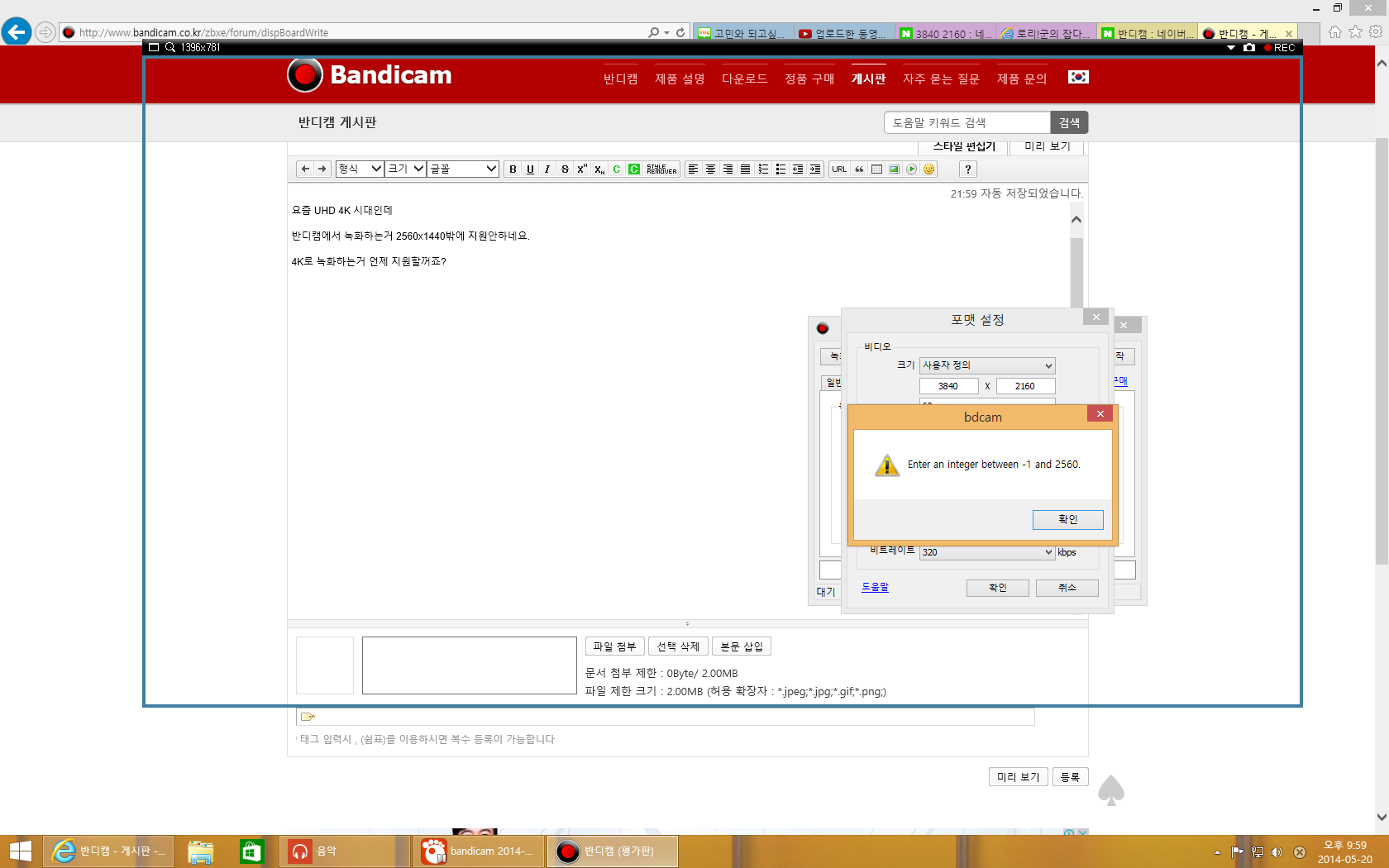Viewport: 1389px width, 868px height.
Task: Apply superscript formatting
Action: [582, 169]
